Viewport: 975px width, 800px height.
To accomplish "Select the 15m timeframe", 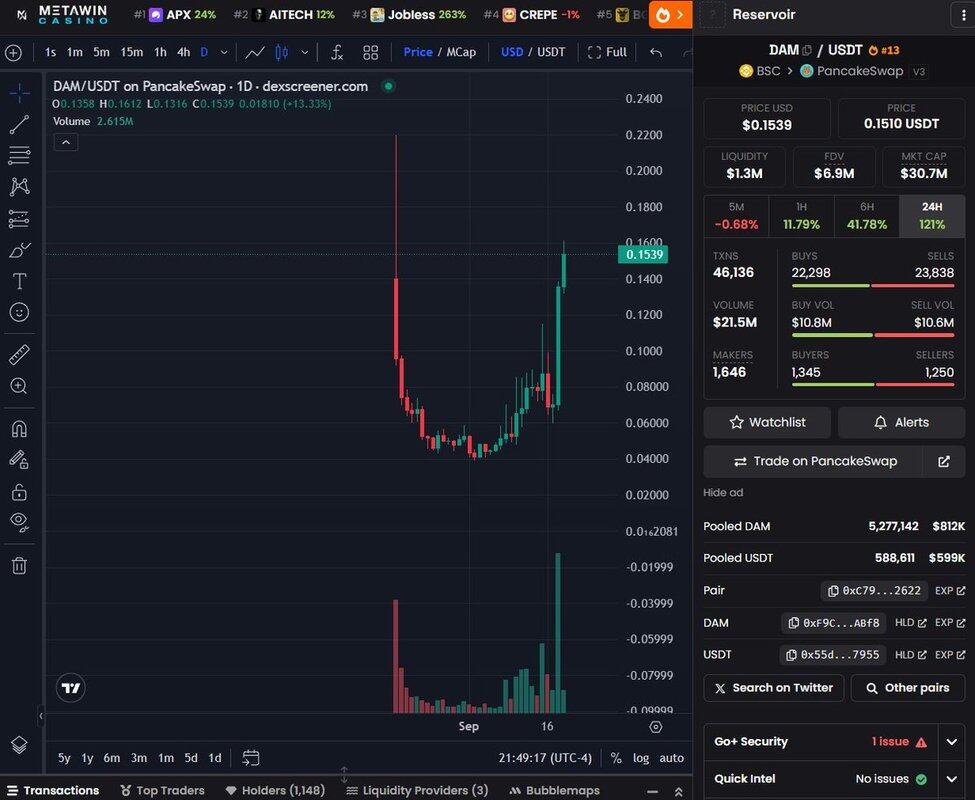I will (x=131, y=52).
